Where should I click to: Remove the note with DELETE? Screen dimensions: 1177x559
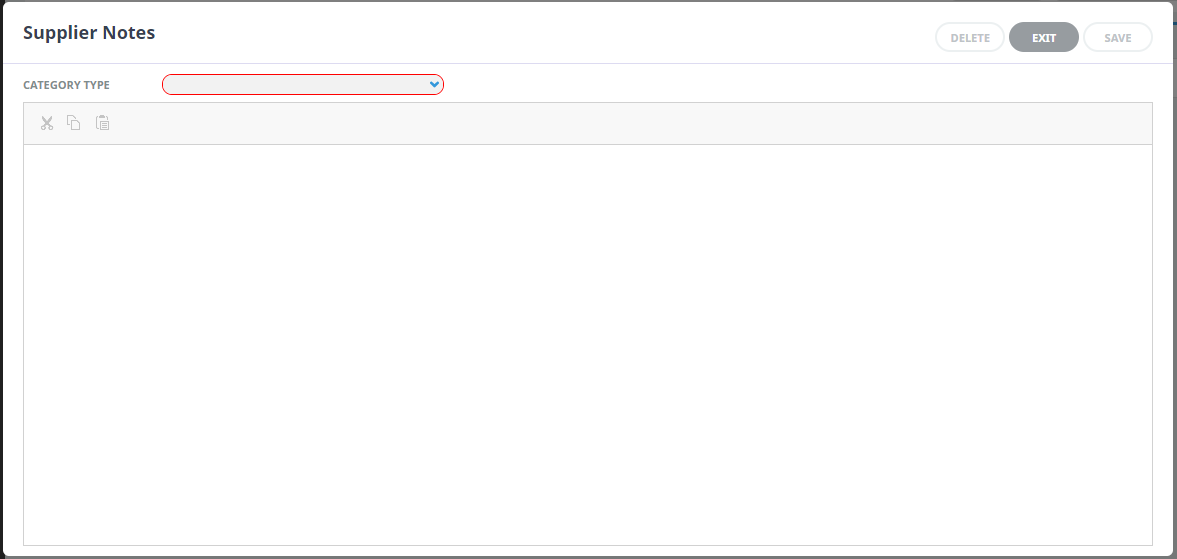tap(969, 38)
